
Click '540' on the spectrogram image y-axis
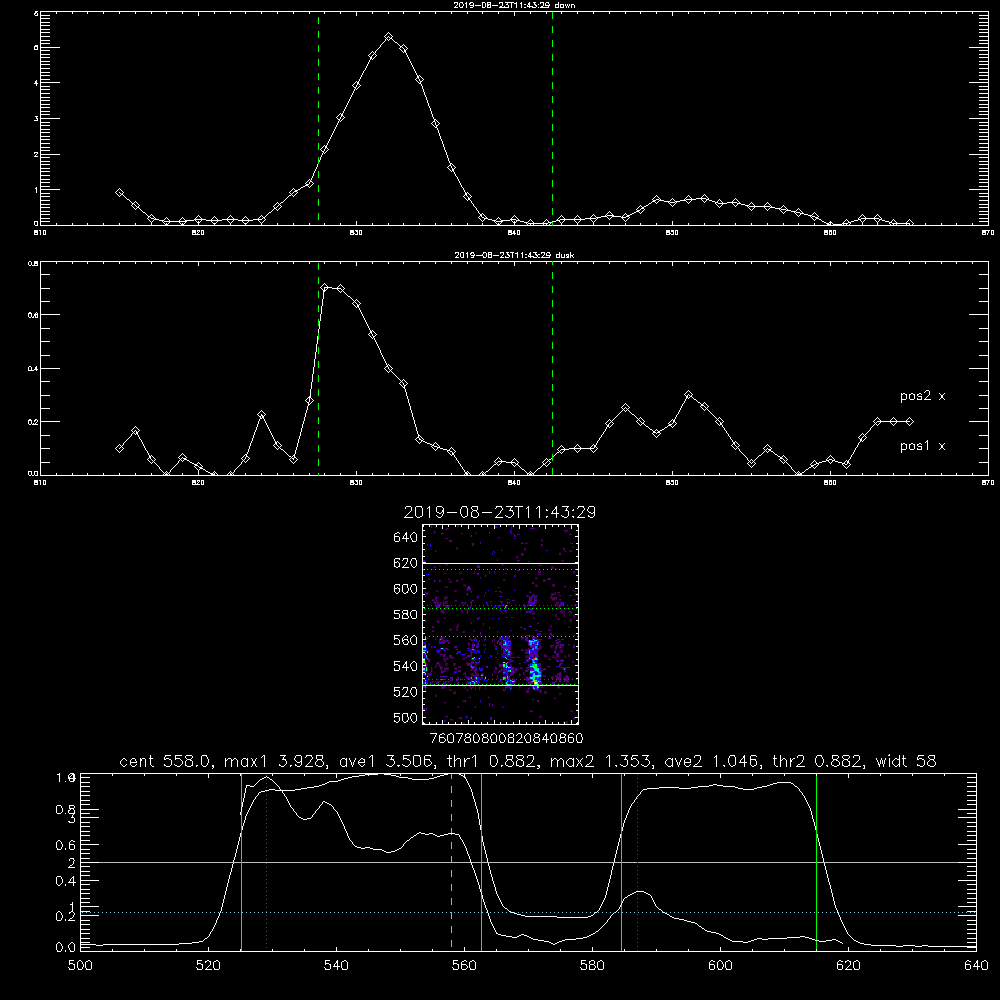tap(406, 666)
